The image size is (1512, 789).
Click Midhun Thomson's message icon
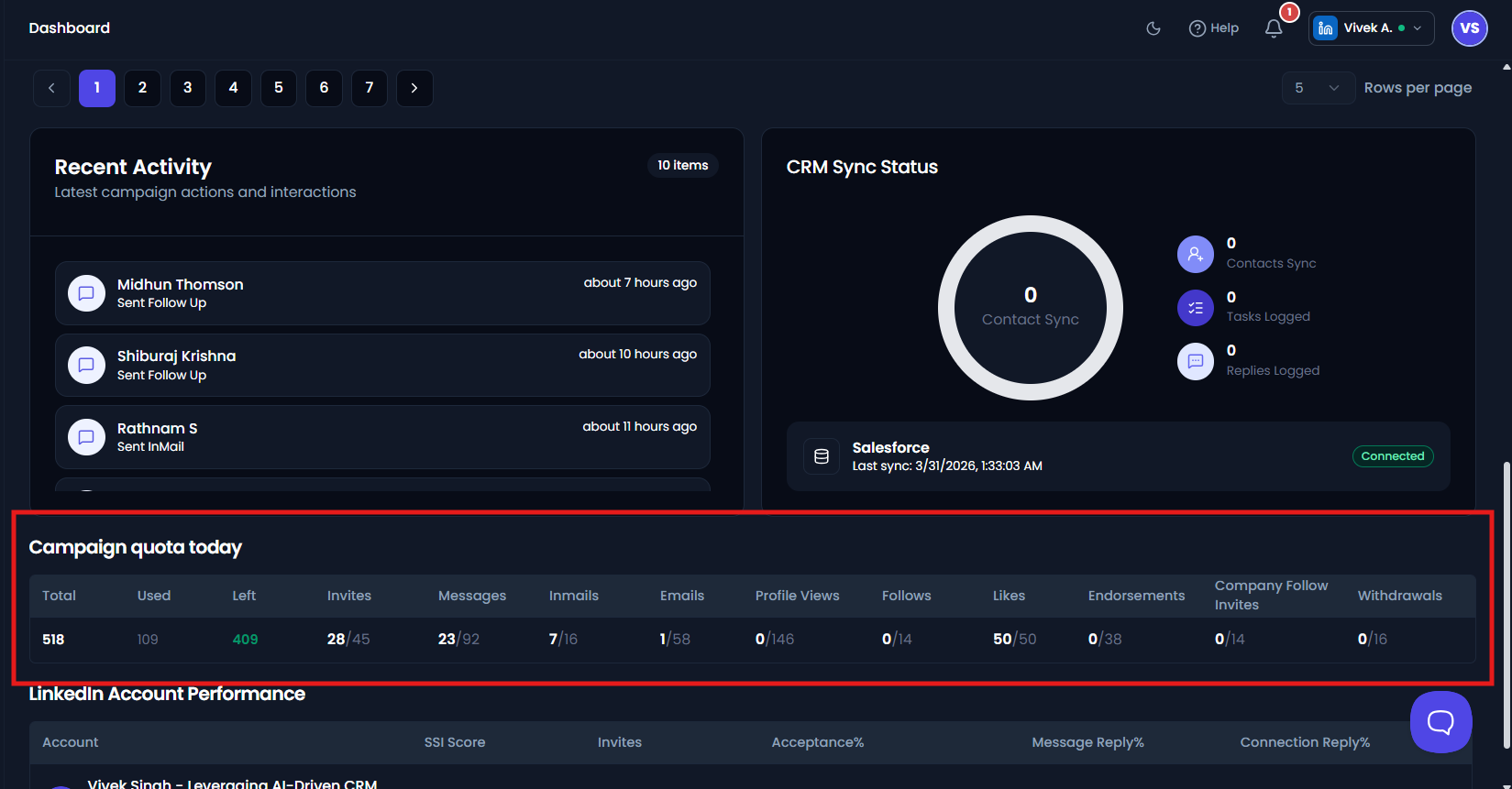tap(86, 293)
